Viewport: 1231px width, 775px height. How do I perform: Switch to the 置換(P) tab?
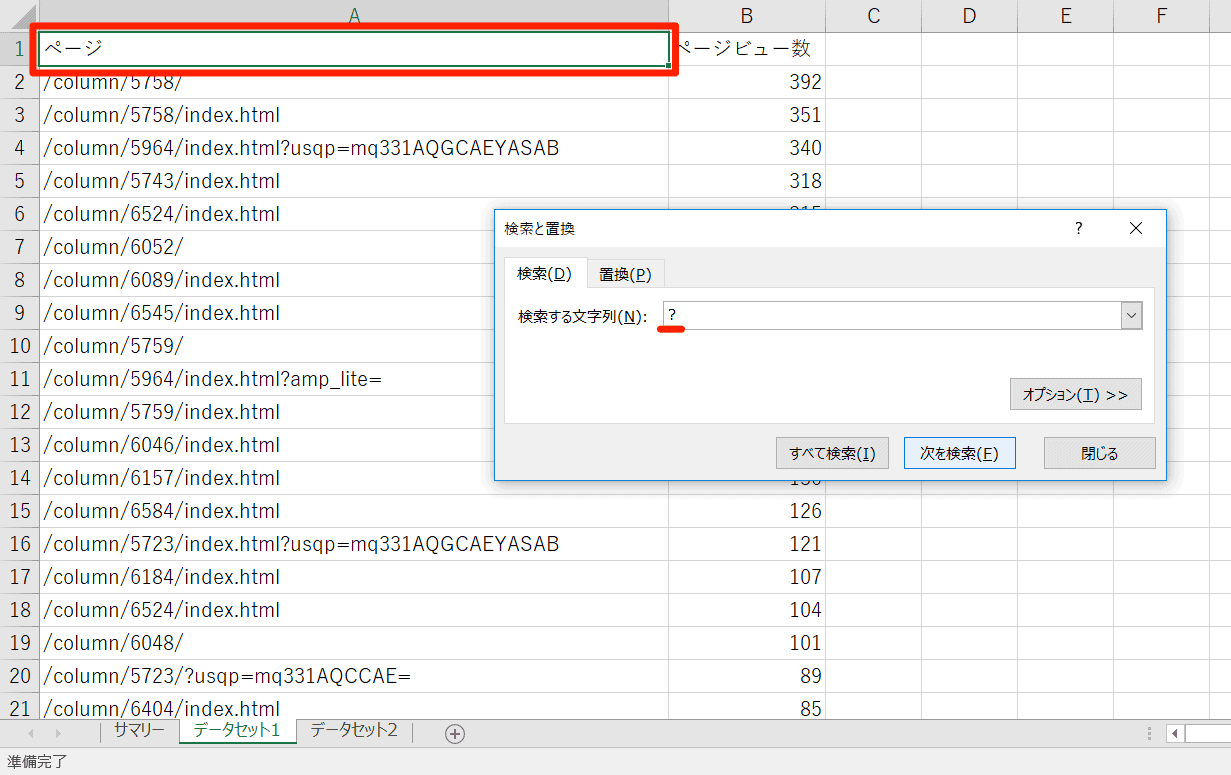(x=625, y=275)
